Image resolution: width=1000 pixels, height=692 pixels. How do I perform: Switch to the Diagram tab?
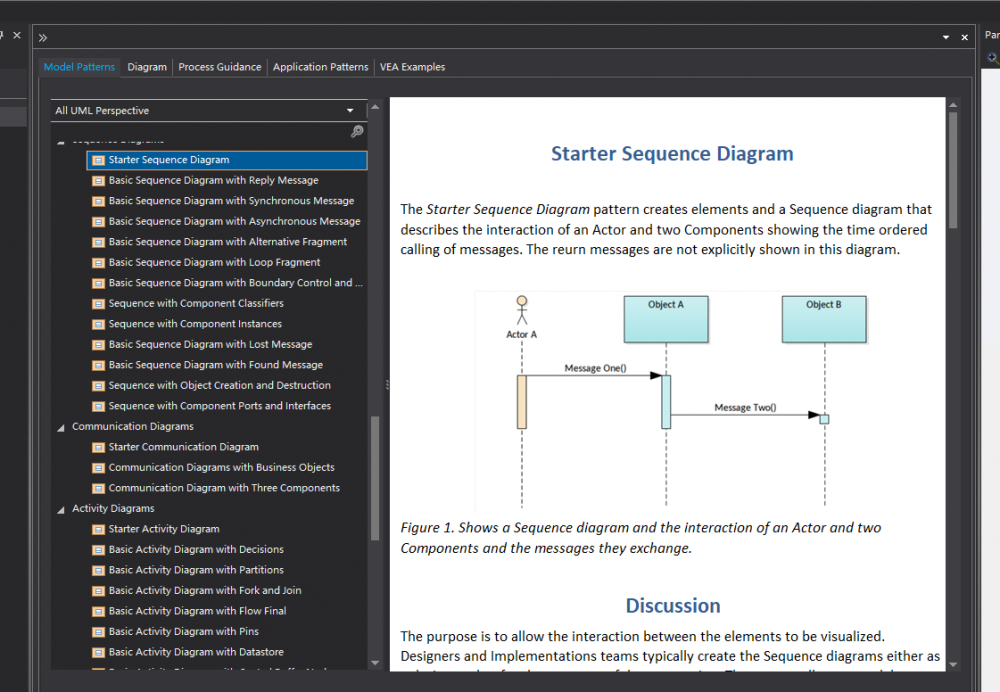pos(146,67)
